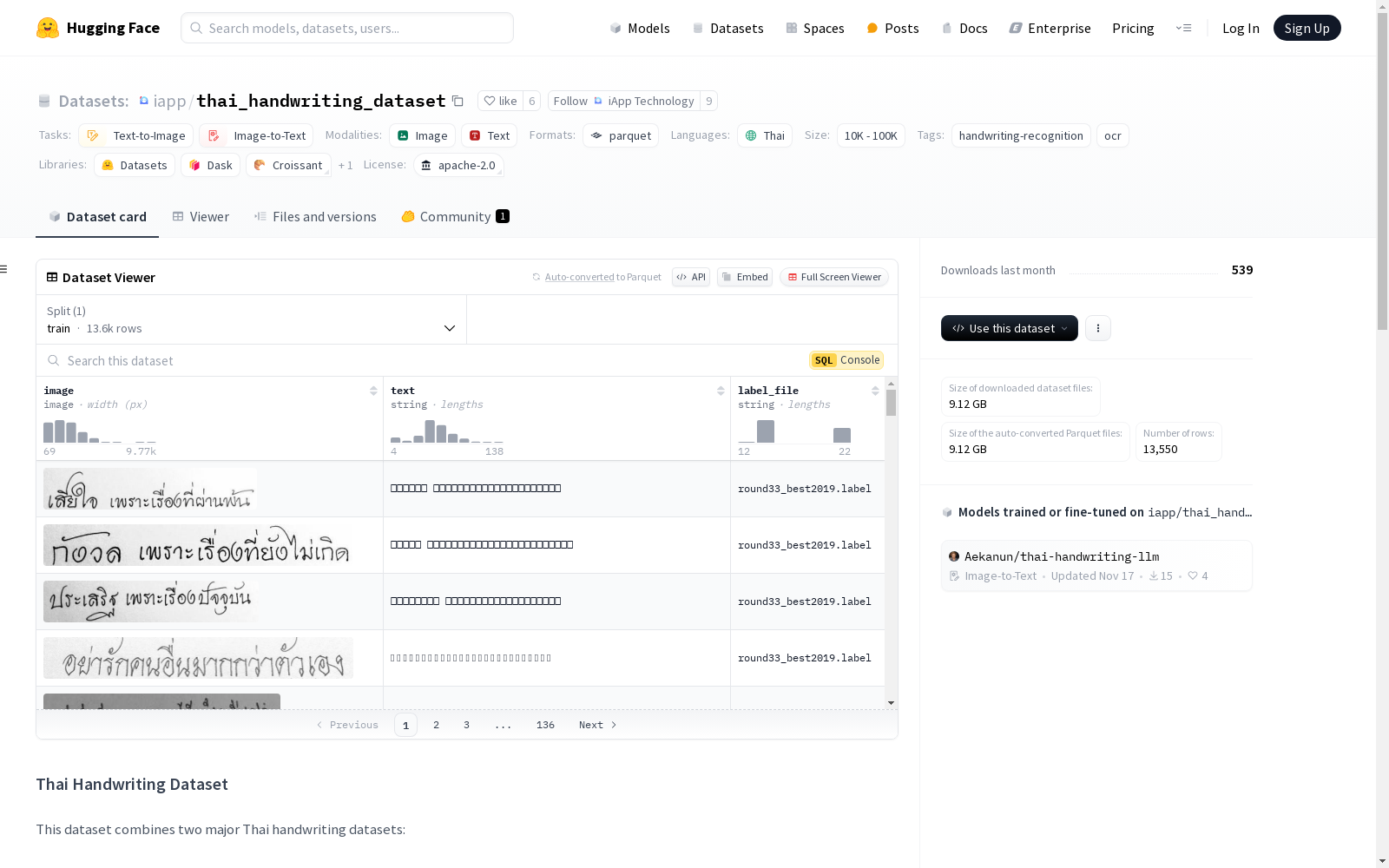Click the handwriting-recognition tag
This screenshot has width=1389, height=868.
pyautogui.click(x=1021, y=135)
